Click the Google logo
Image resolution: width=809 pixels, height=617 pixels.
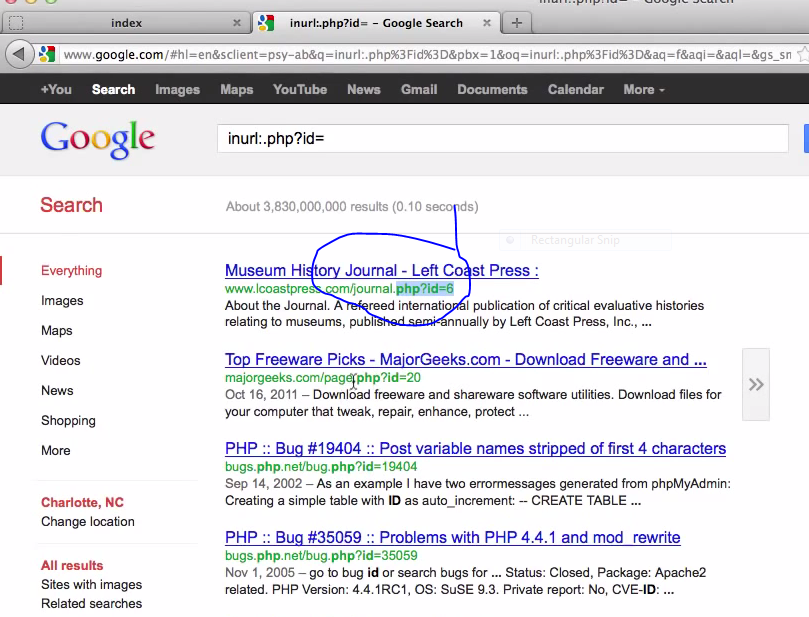click(98, 139)
